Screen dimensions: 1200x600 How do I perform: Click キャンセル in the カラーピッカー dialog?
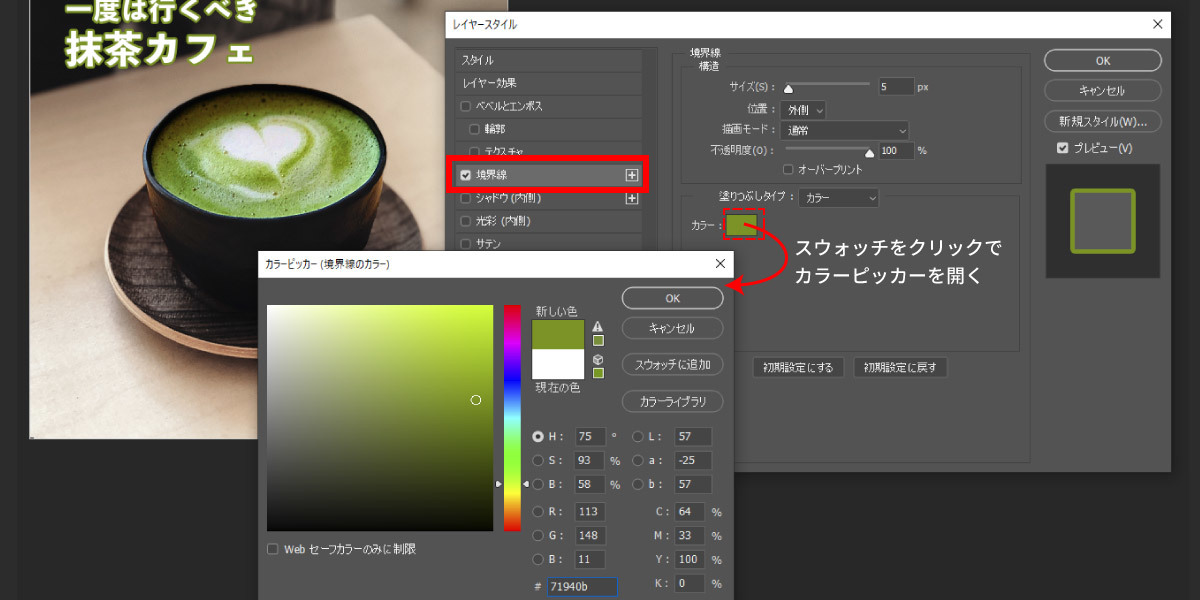tap(672, 328)
